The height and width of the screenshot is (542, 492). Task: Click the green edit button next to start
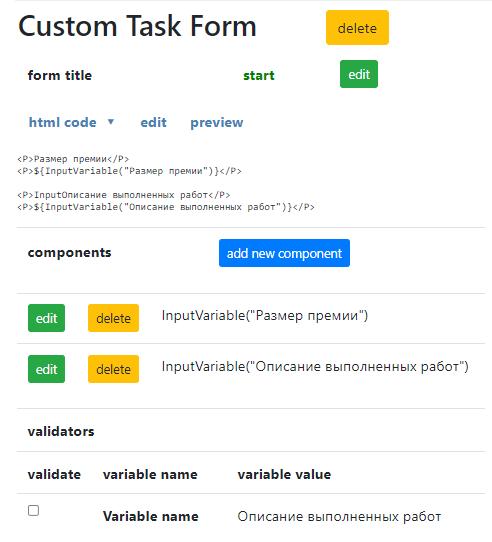[x=359, y=74]
